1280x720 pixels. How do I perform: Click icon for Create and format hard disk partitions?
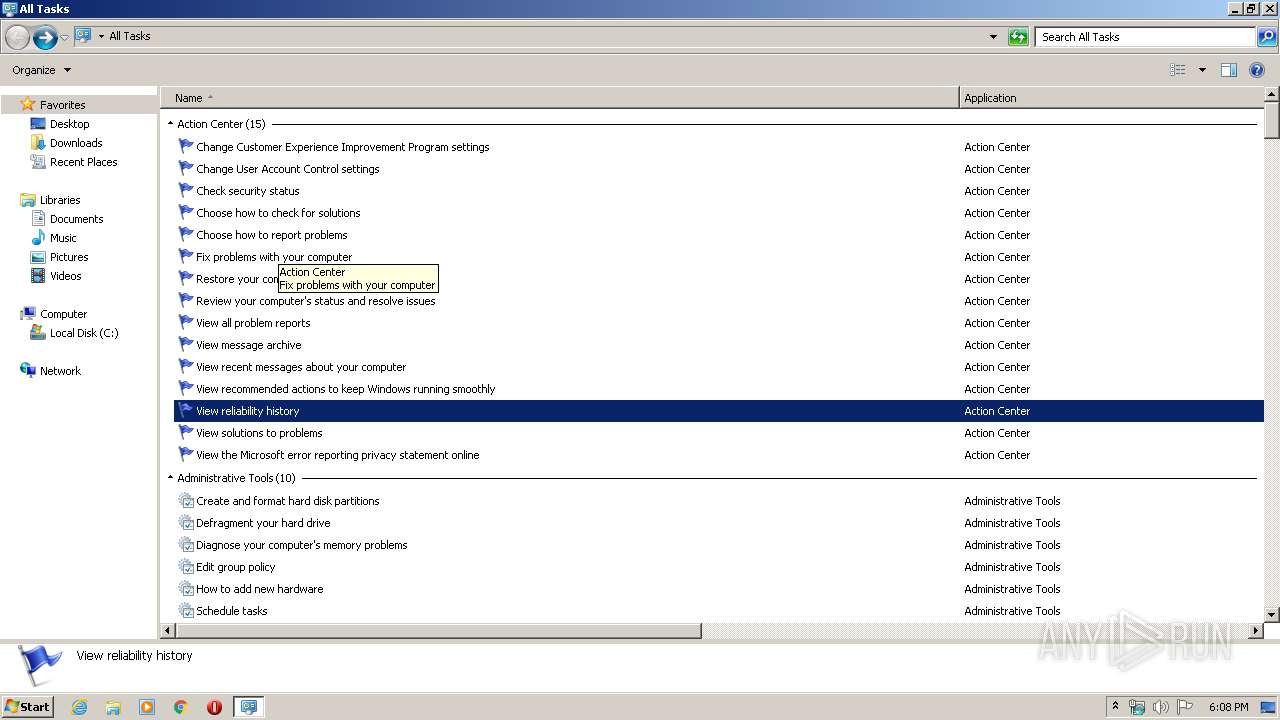(186, 500)
